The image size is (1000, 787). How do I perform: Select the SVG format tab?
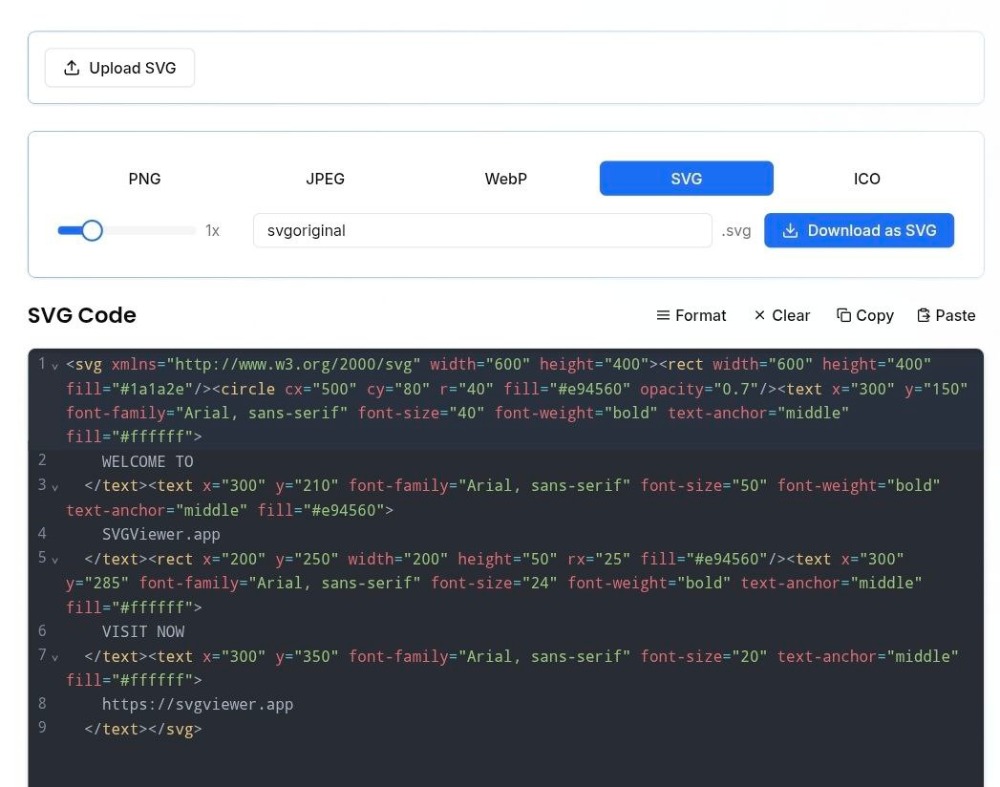(x=686, y=179)
